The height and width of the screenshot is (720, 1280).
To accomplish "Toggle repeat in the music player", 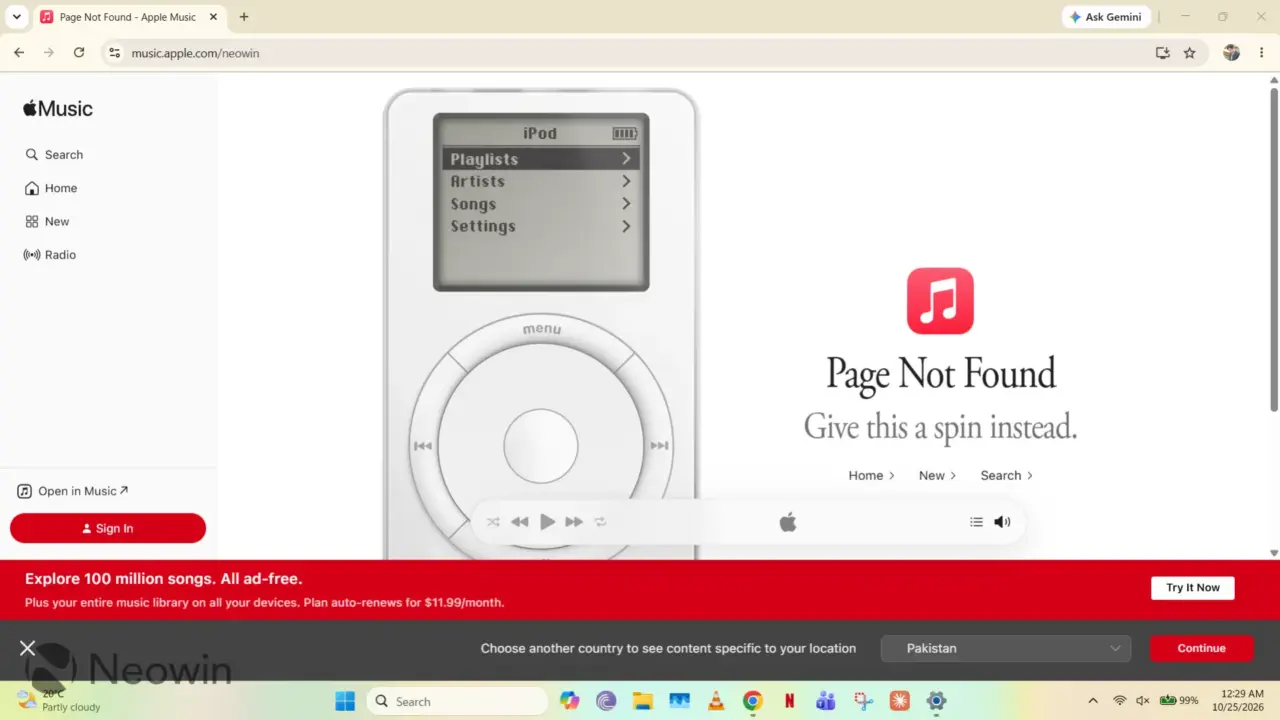I will tap(600, 522).
